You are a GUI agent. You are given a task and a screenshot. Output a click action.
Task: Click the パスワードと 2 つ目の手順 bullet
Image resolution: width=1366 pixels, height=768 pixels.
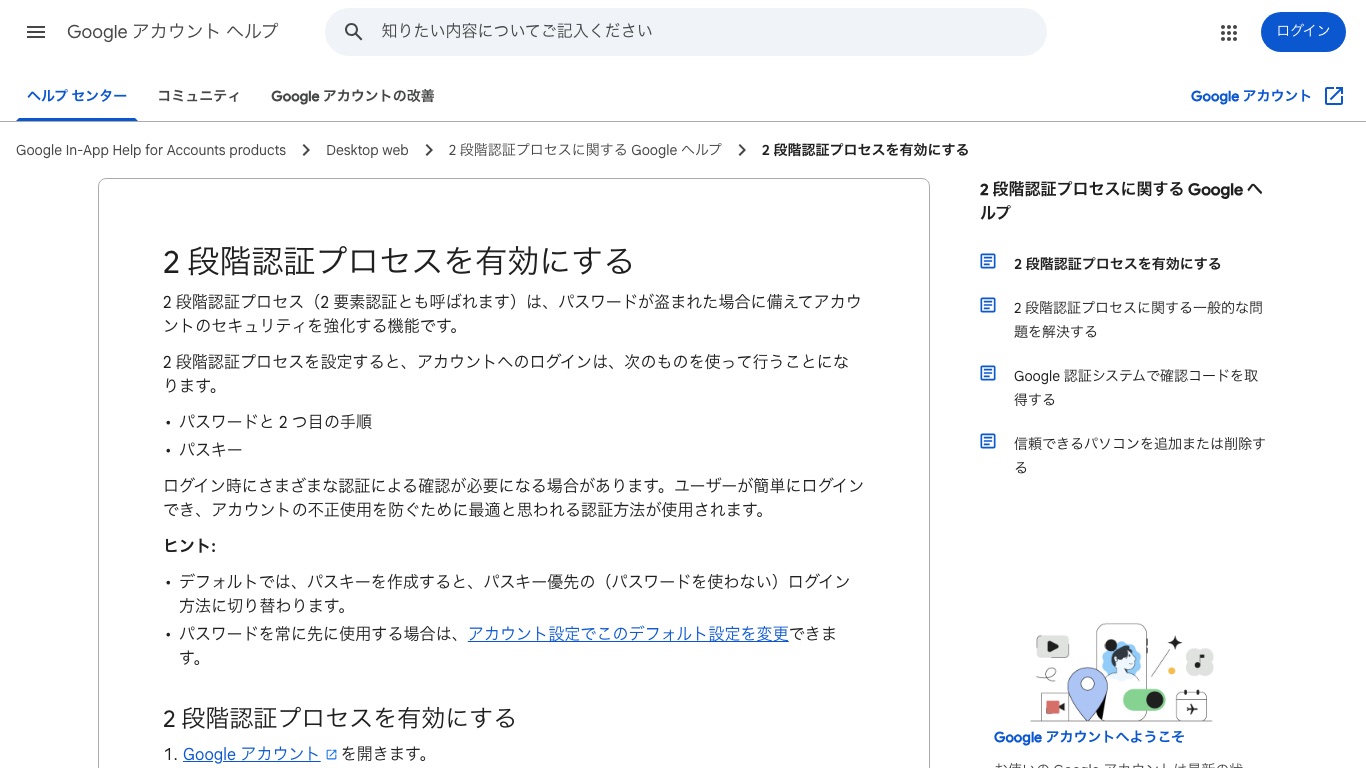click(x=275, y=422)
